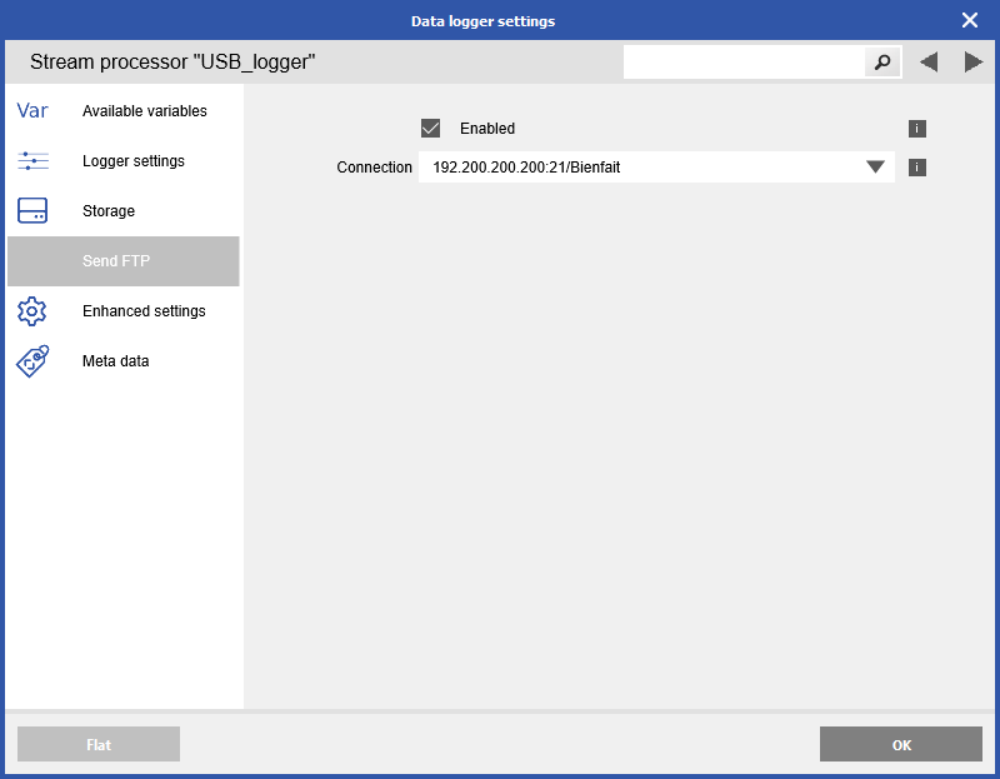Viewport: 1000px width, 779px height.
Task: Click the search magnifier icon
Action: tap(881, 61)
